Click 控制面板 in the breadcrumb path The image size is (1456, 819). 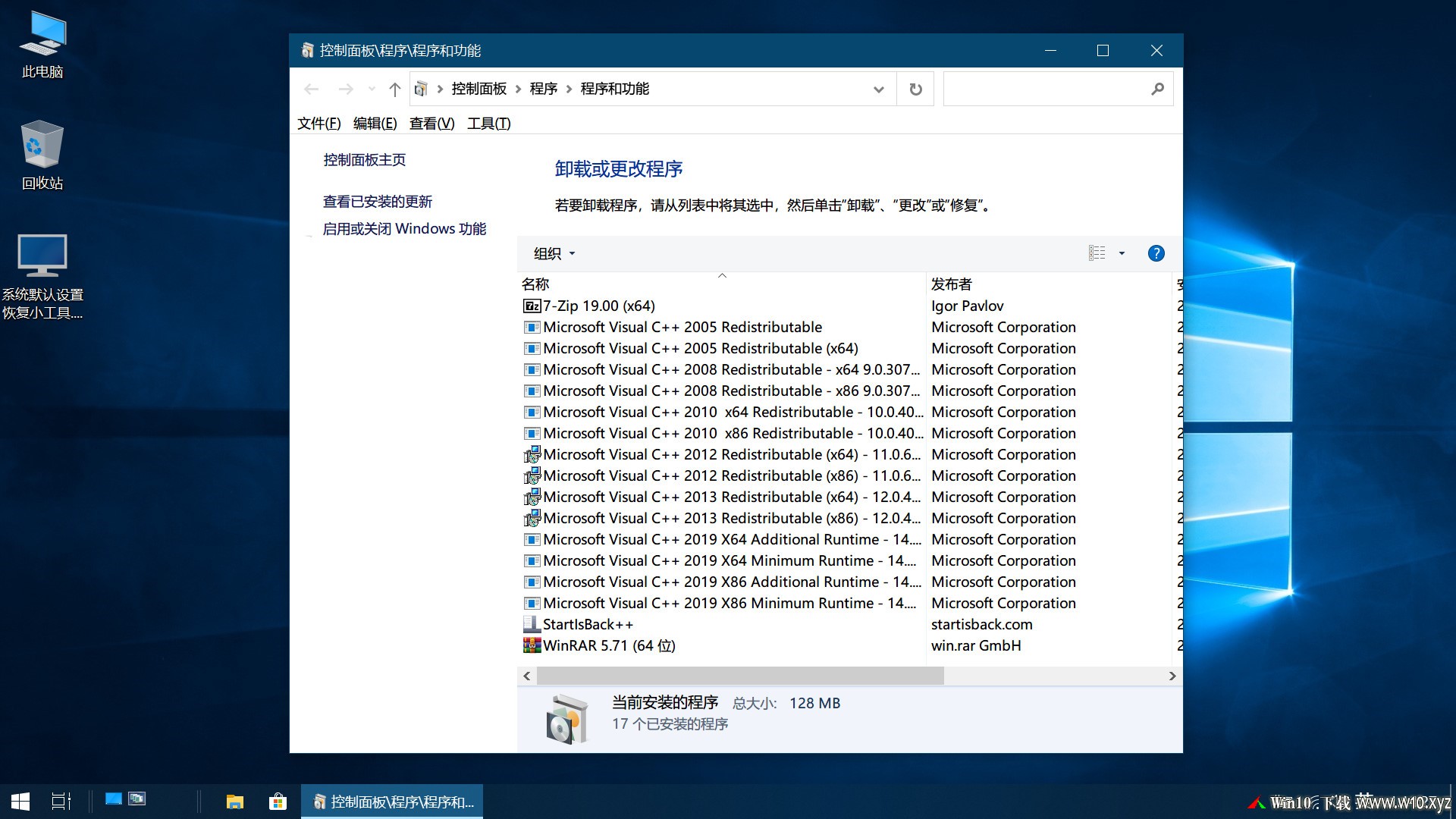coord(479,89)
